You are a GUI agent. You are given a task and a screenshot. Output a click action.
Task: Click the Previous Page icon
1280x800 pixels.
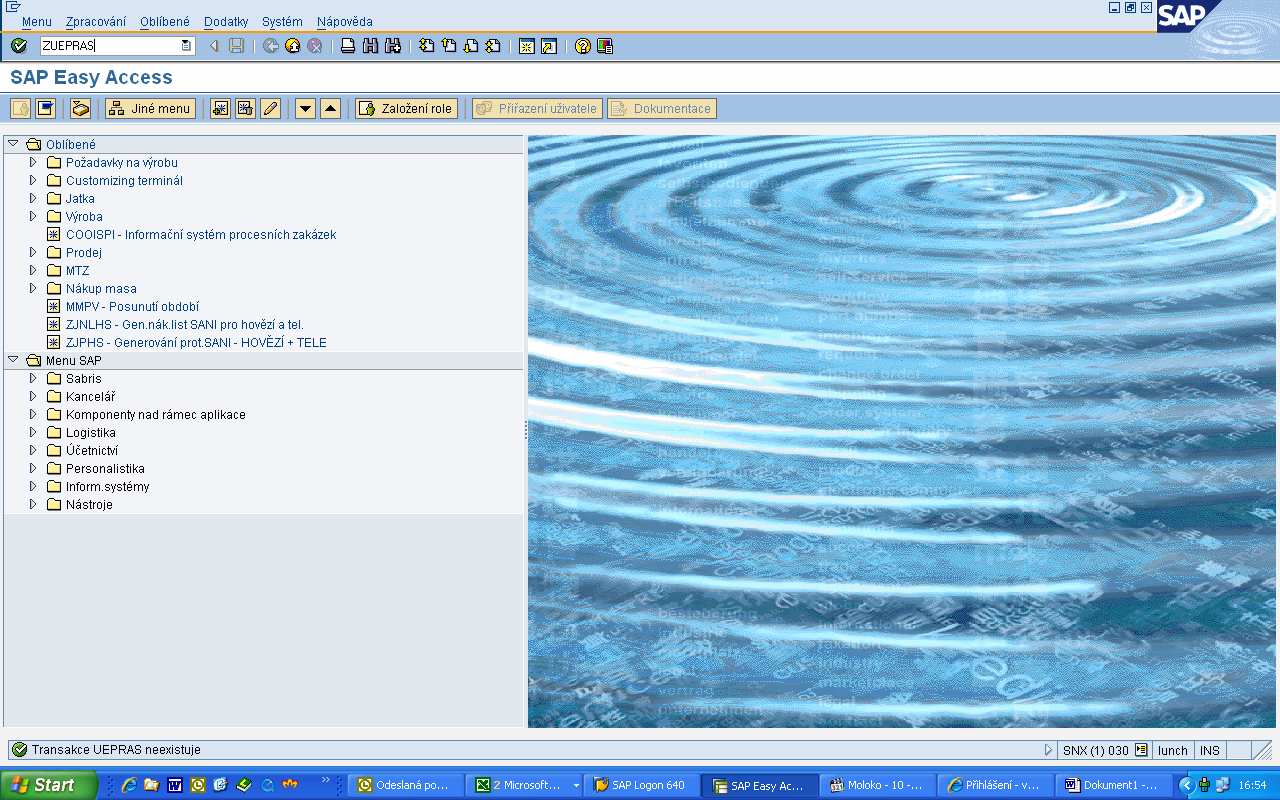coord(449,46)
